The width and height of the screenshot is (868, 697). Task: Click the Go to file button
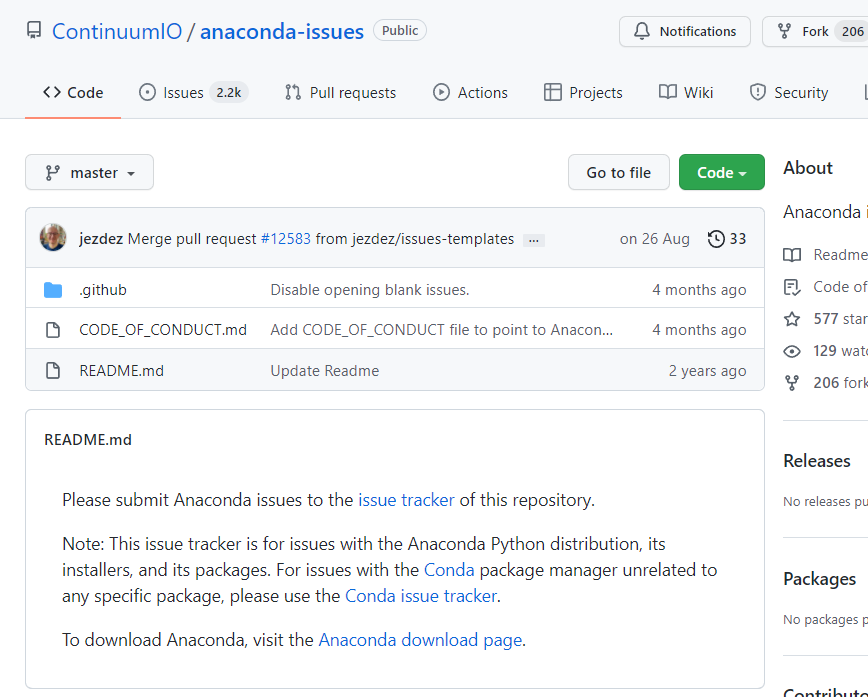point(618,172)
